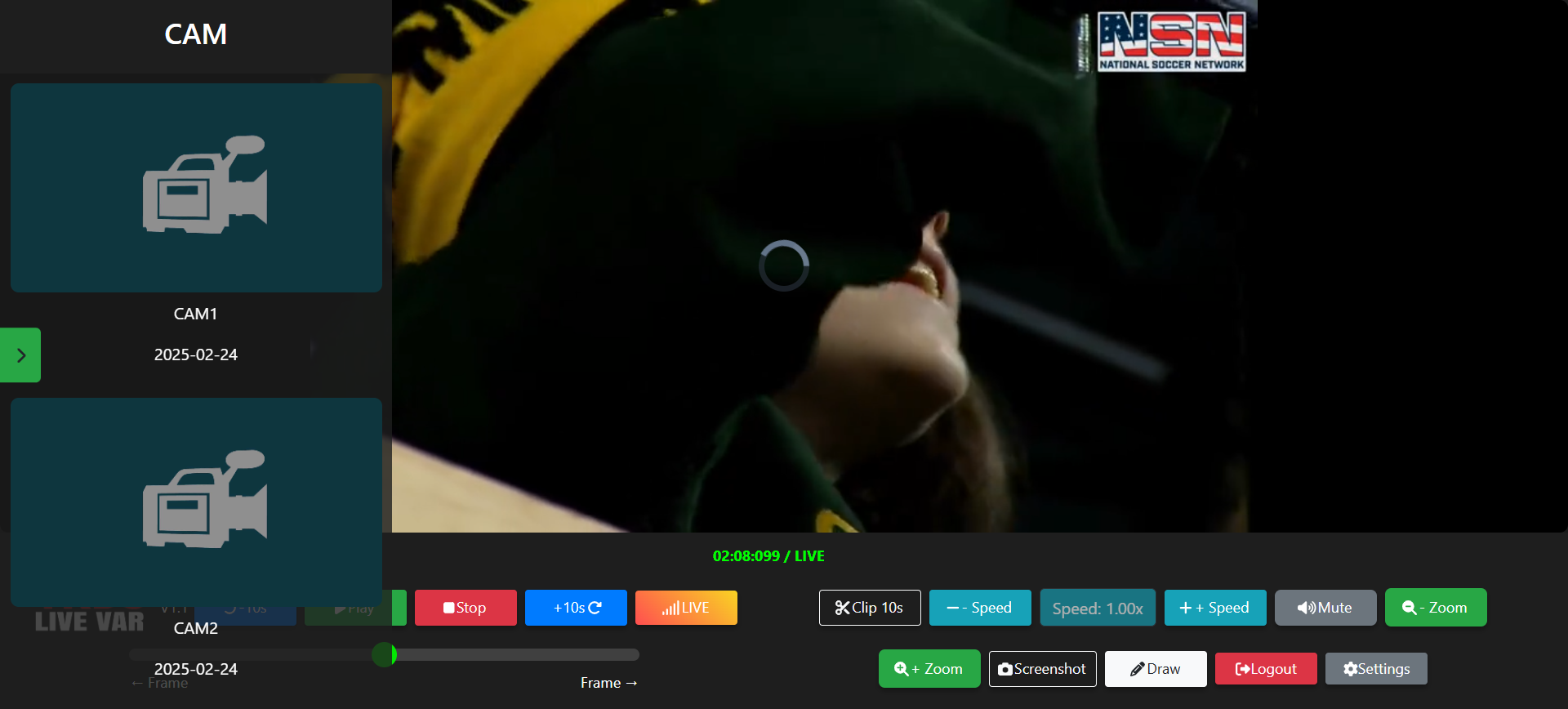1568x709 pixels.
Task: Collapse the camera sidebar with green arrow
Action: tap(20, 355)
